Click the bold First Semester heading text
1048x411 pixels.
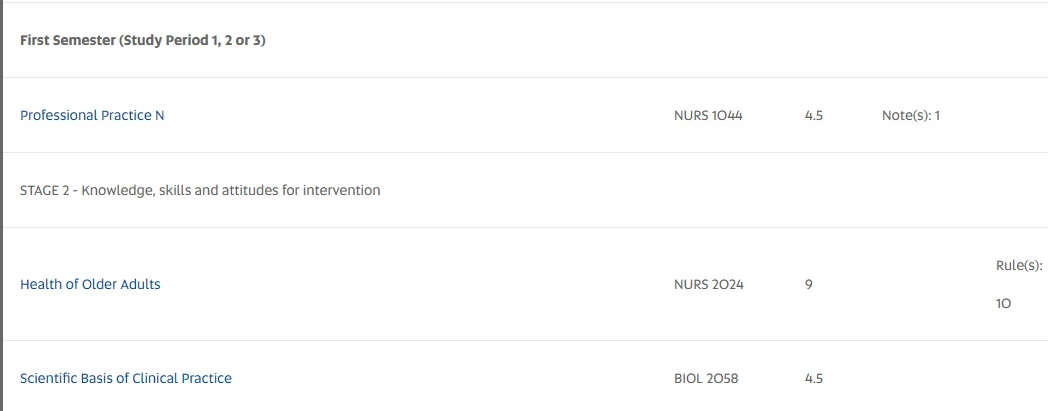67,41
